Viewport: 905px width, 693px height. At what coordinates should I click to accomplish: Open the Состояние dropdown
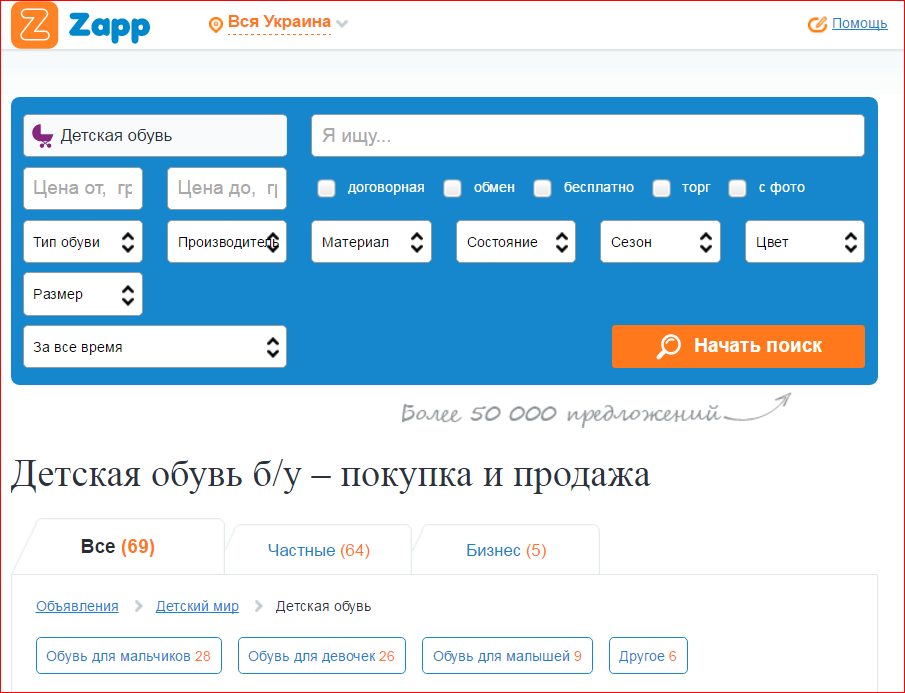click(x=516, y=242)
